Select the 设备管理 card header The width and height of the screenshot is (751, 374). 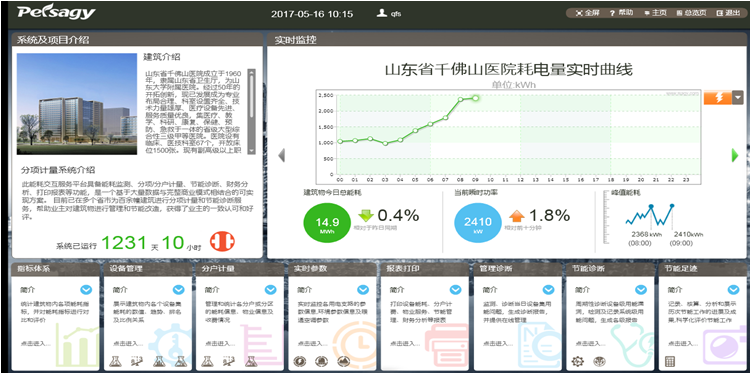[x=148, y=269]
